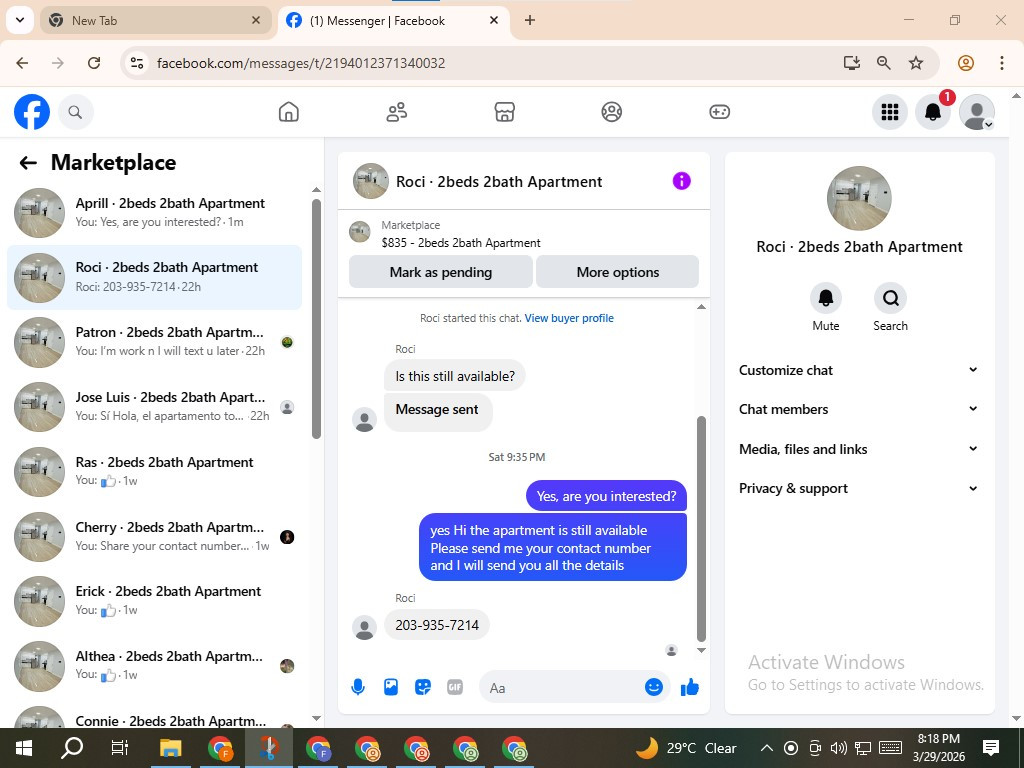Reload the page
Screen dimensions: 1024x768
tap(94, 63)
